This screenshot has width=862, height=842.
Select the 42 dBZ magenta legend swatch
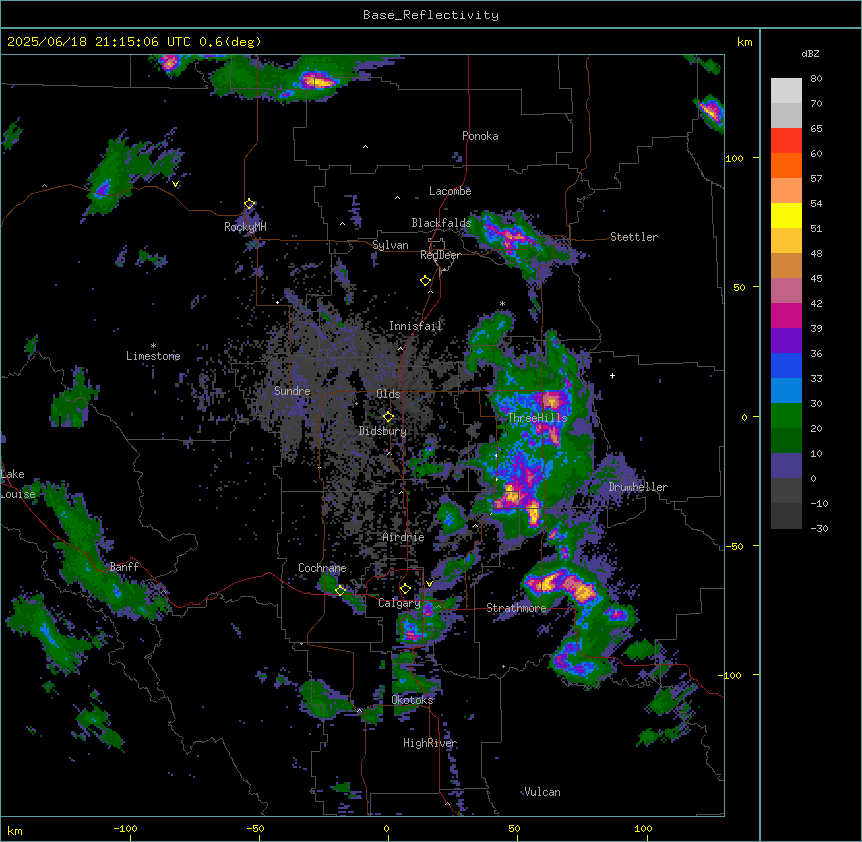point(786,315)
